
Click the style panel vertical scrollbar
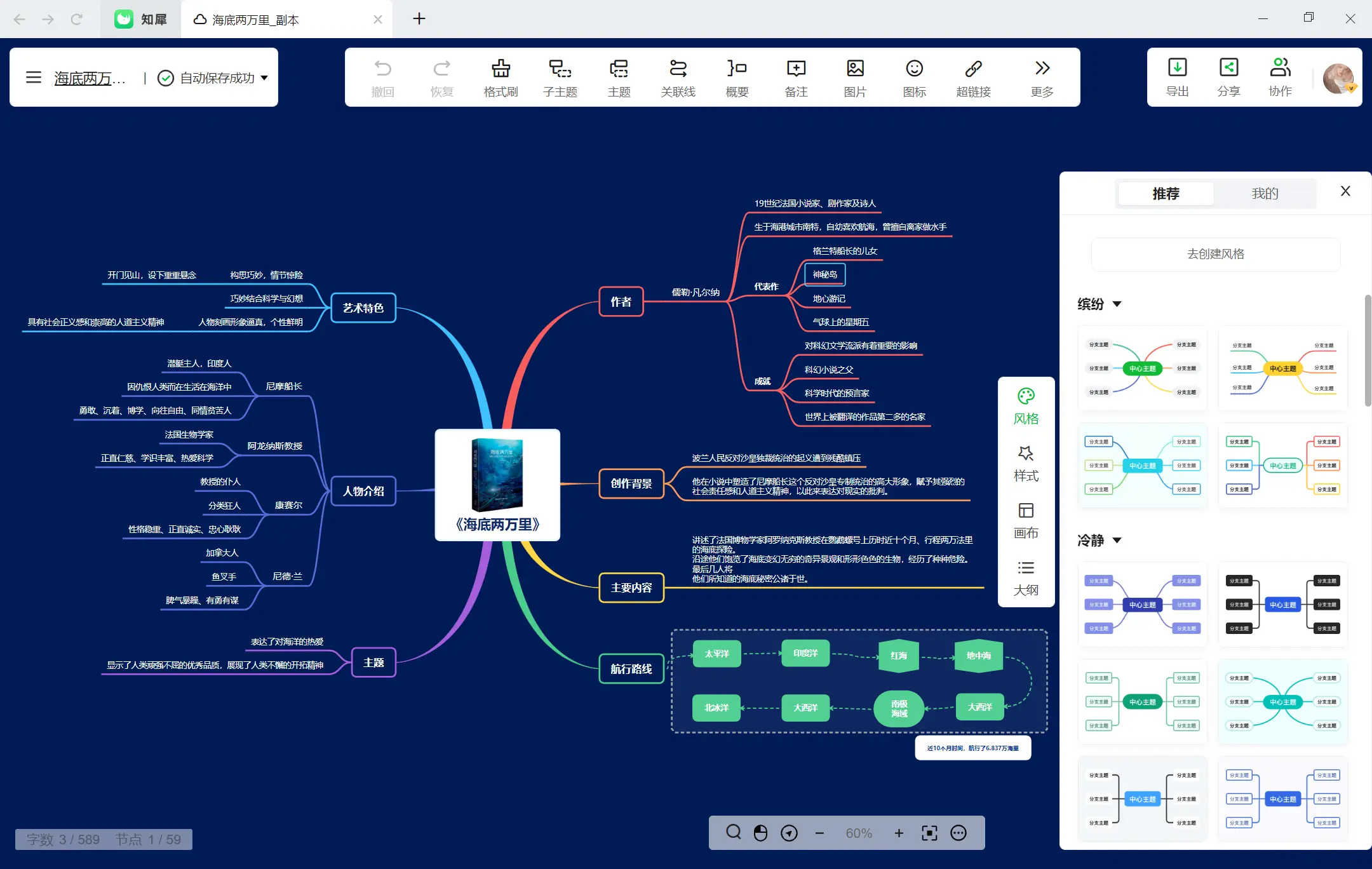coord(1368,351)
